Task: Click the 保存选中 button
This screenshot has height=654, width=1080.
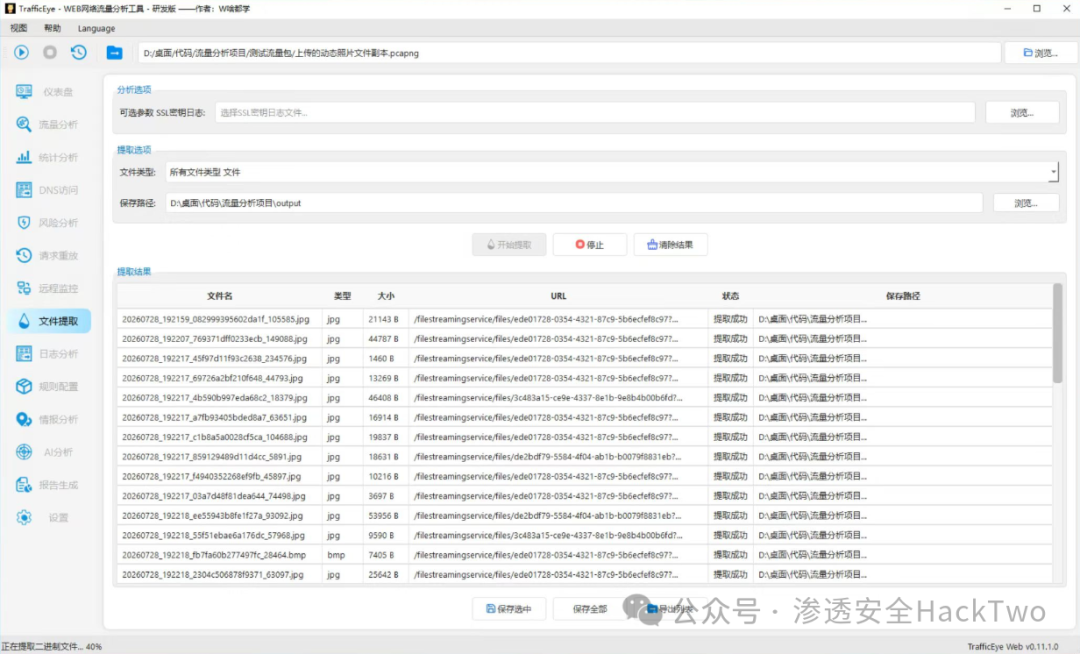Action: [x=509, y=609]
